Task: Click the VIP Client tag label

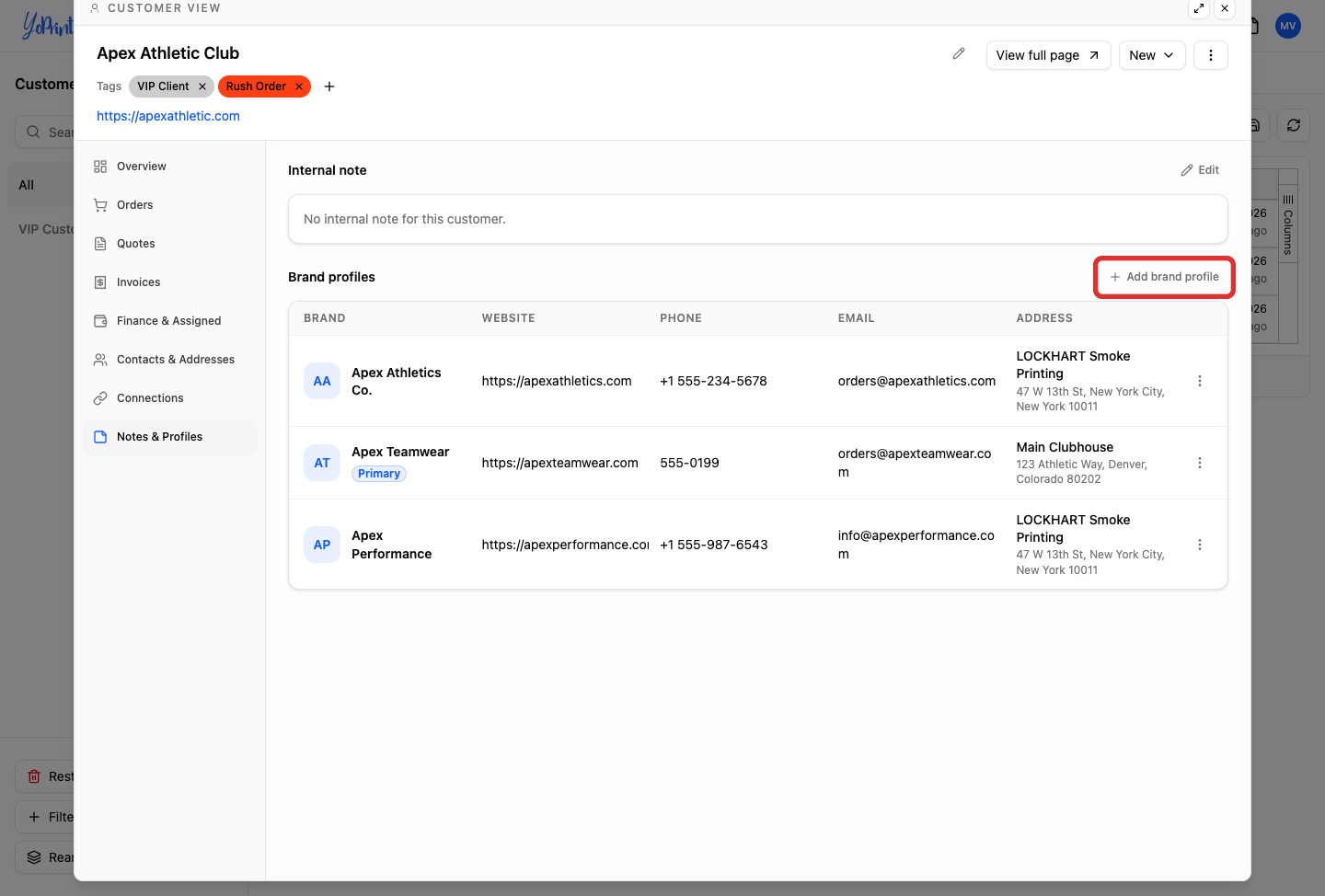Action: click(x=163, y=86)
